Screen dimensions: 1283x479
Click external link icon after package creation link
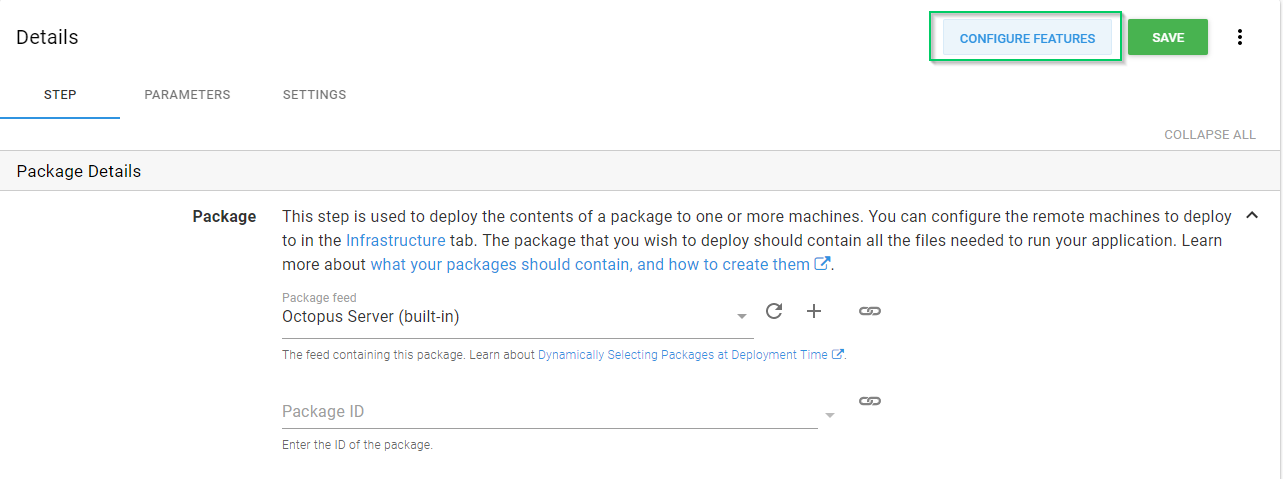pyautogui.click(x=823, y=264)
